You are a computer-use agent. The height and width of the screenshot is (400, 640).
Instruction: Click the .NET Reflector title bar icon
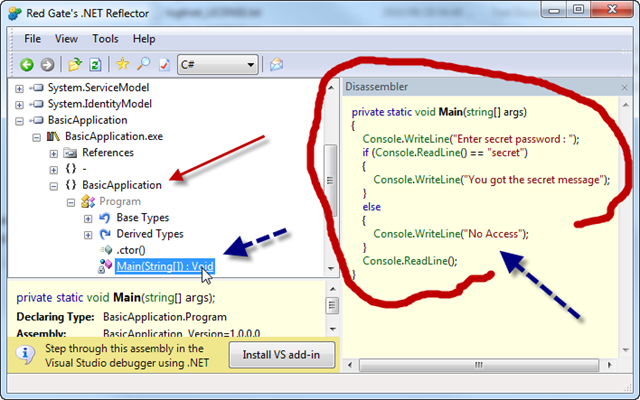click(15, 13)
